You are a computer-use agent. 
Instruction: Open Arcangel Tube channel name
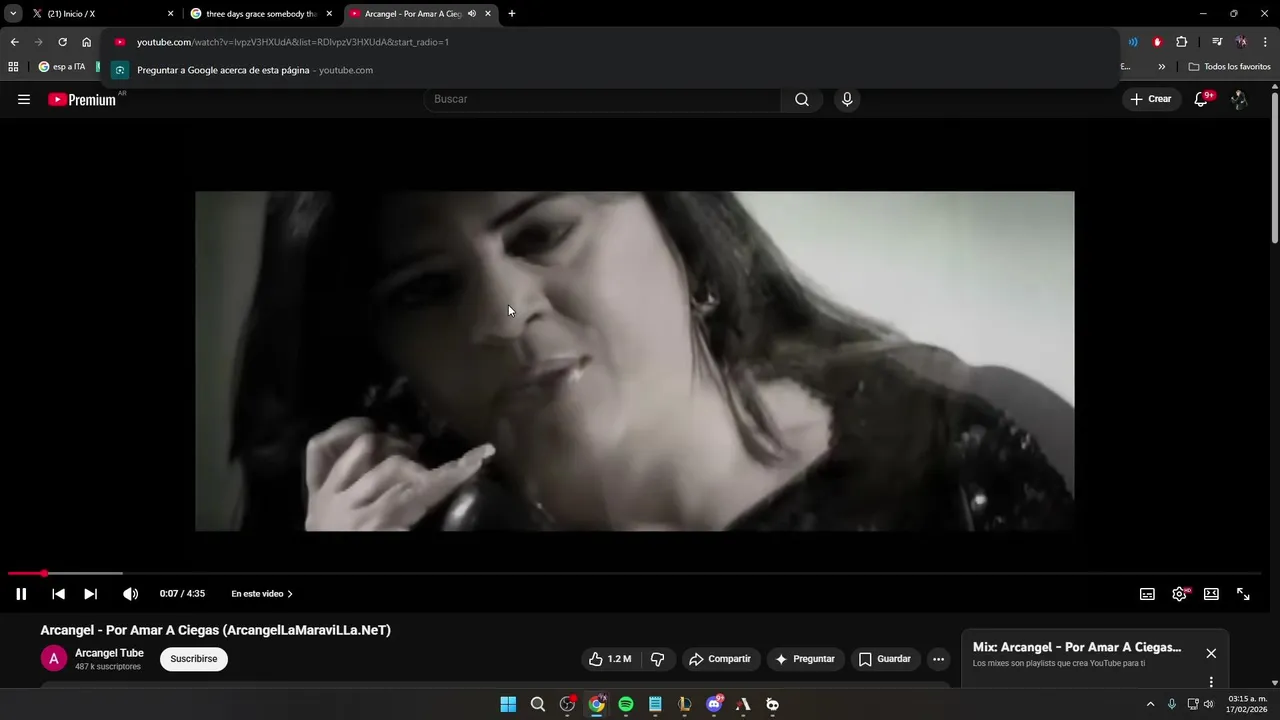pyautogui.click(x=109, y=653)
